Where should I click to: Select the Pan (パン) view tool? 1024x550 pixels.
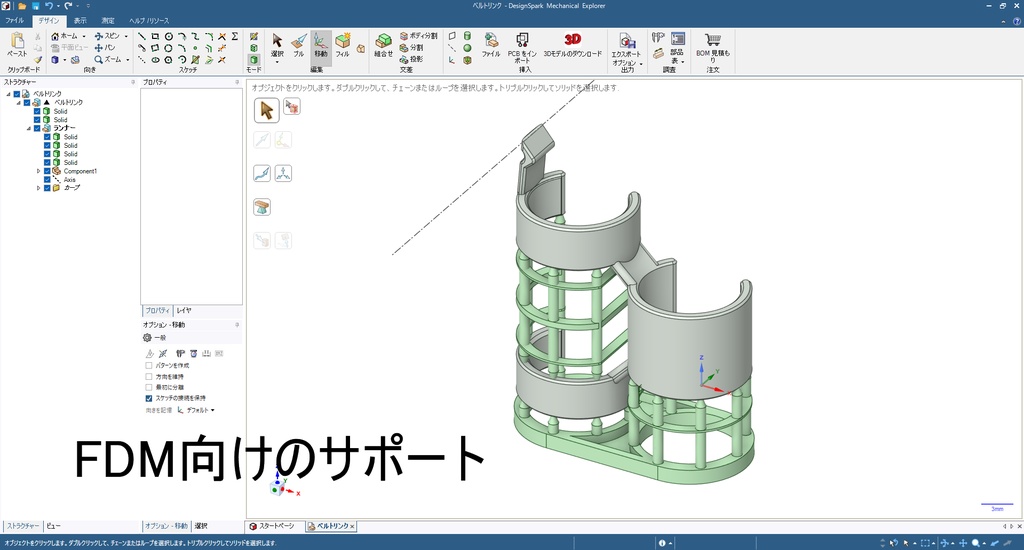coord(104,48)
